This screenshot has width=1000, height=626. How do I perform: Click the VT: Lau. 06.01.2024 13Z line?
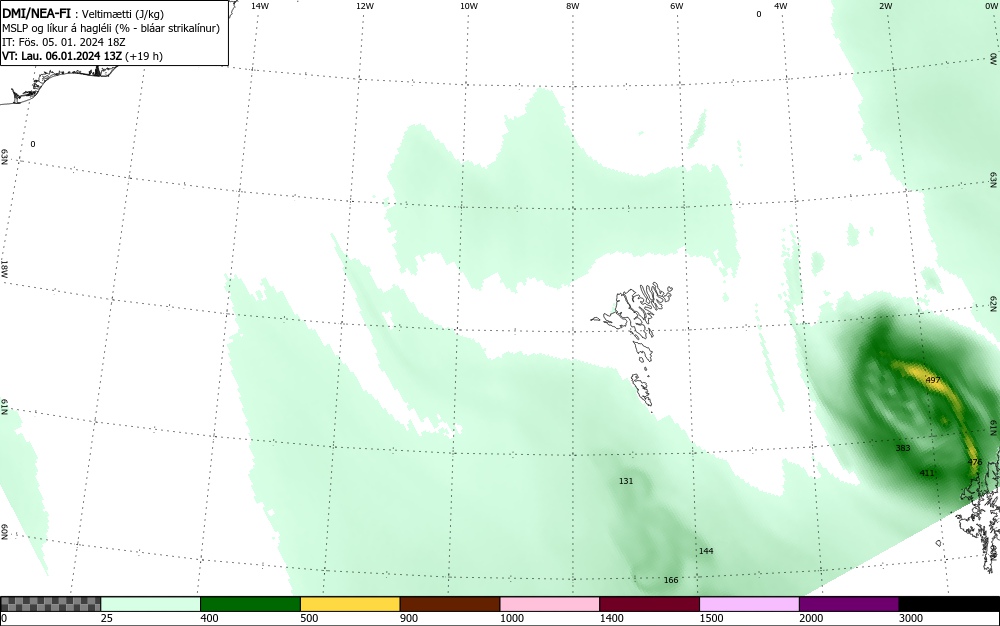click(x=82, y=56)
